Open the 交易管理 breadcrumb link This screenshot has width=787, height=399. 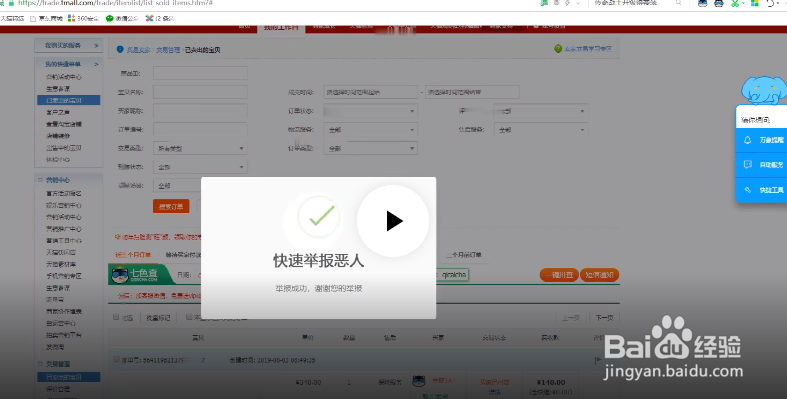[168, 50]
